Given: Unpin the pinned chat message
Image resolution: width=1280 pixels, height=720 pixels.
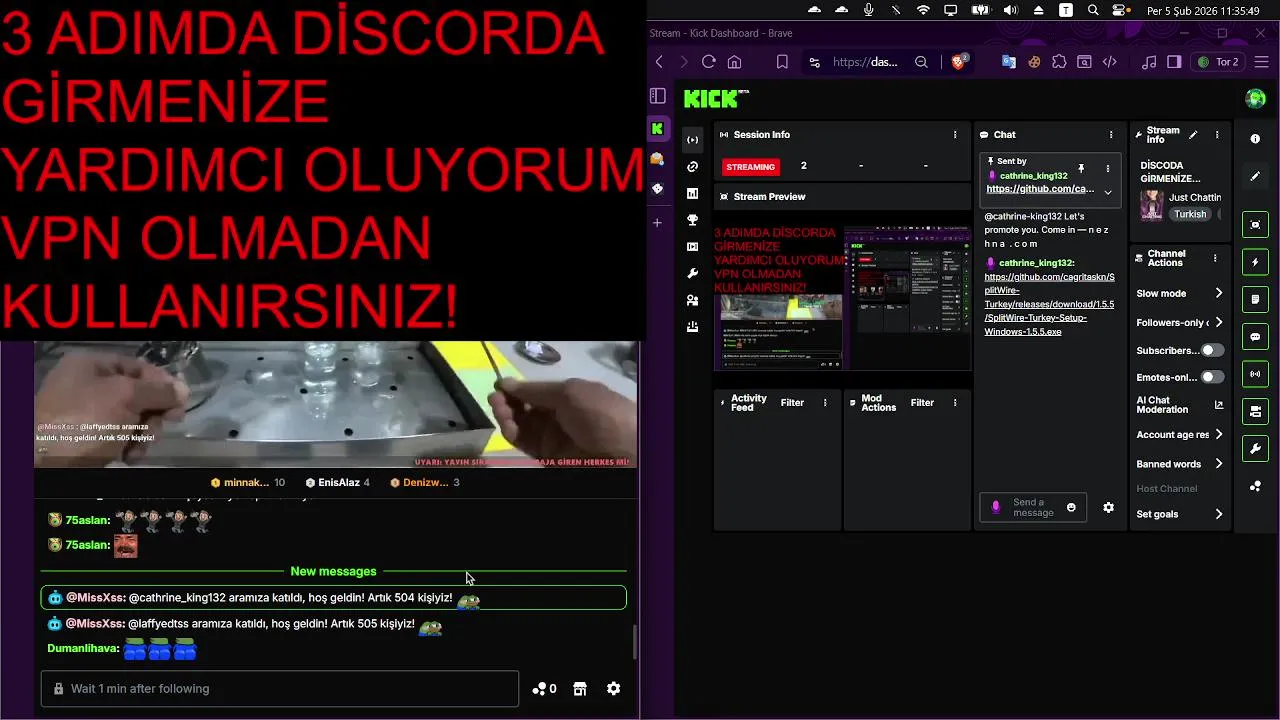Looking at the screenshot, I should point(1081,168).
